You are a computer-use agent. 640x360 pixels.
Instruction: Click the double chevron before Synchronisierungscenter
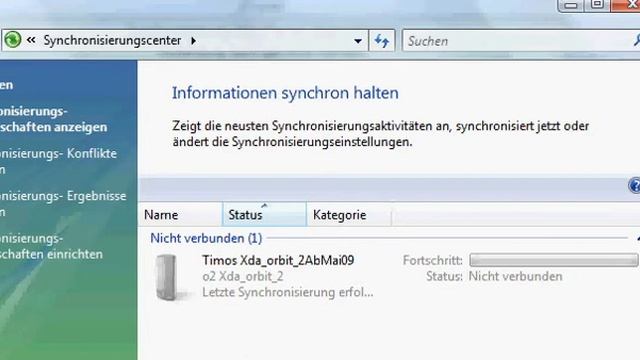pyautogui.click(x=31, y=40)
